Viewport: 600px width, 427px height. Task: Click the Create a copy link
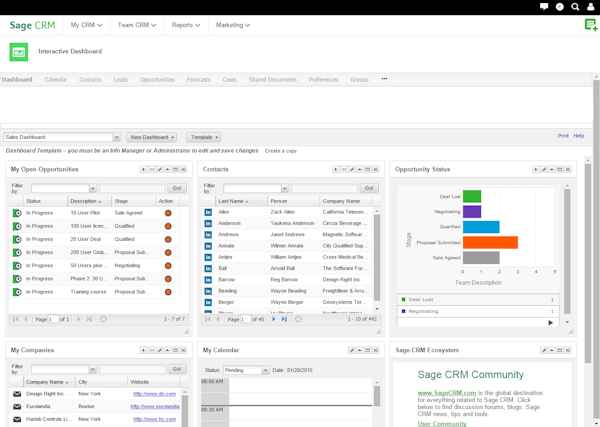click(x=280, y=151)
